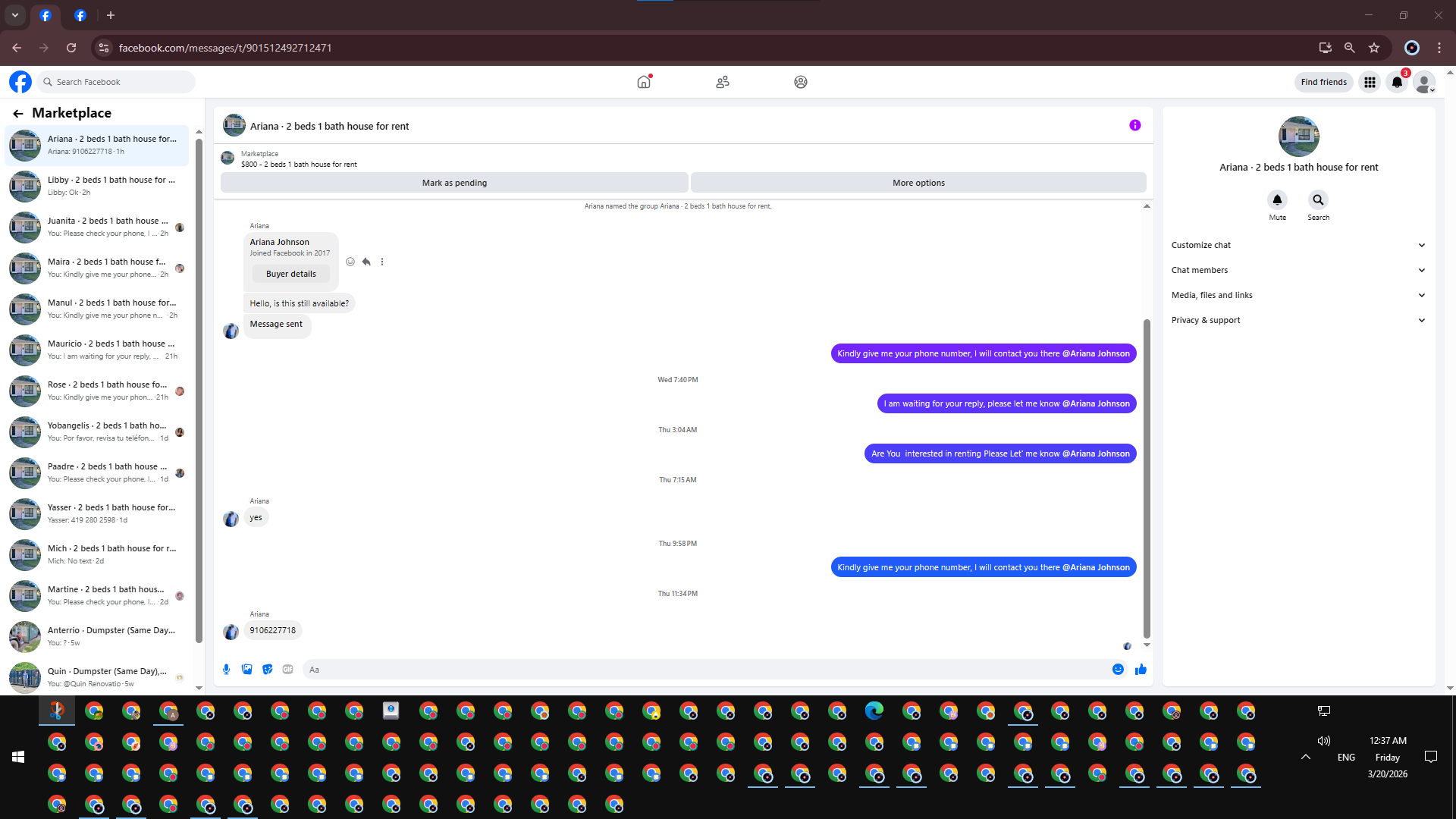Search within the conversation
1456x819 pixels.
[x=1318, y=200]
